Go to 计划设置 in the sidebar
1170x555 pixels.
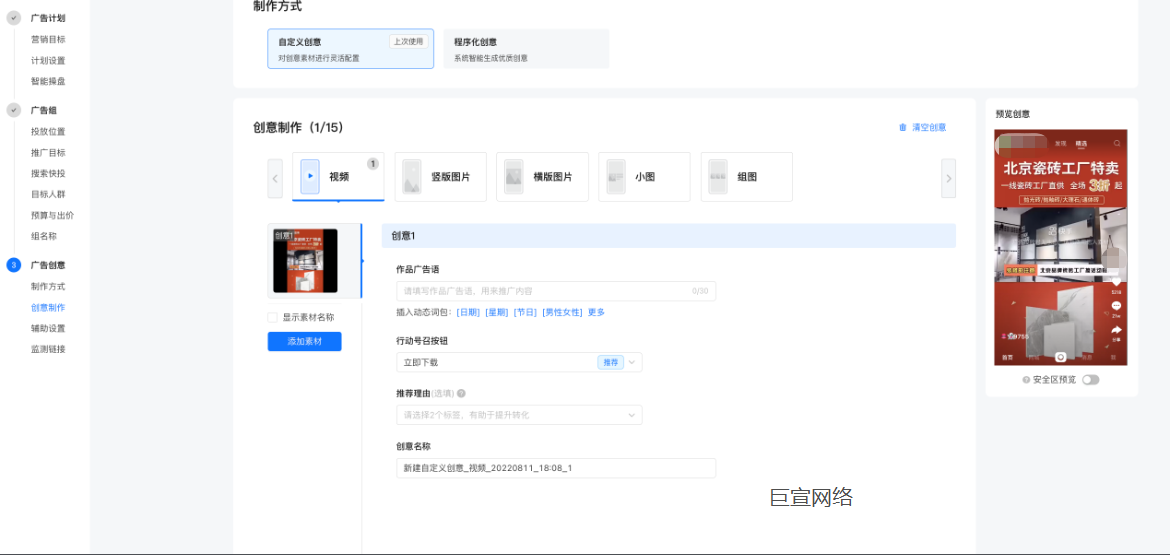pos(48,60)
